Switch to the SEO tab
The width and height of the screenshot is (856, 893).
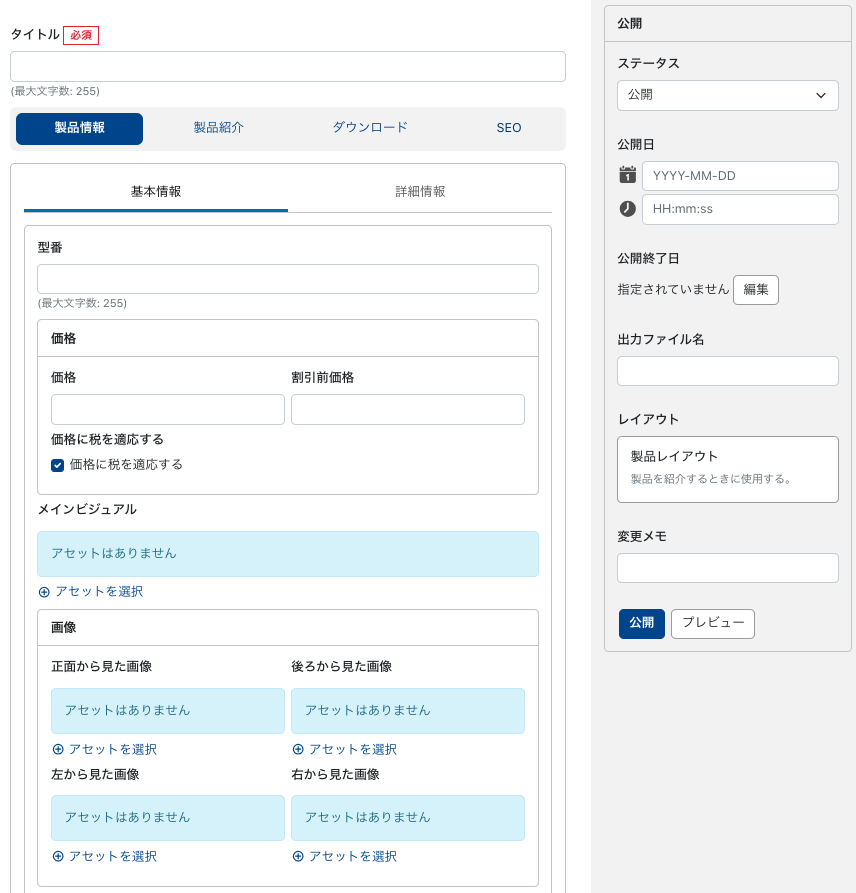point(509,128)
